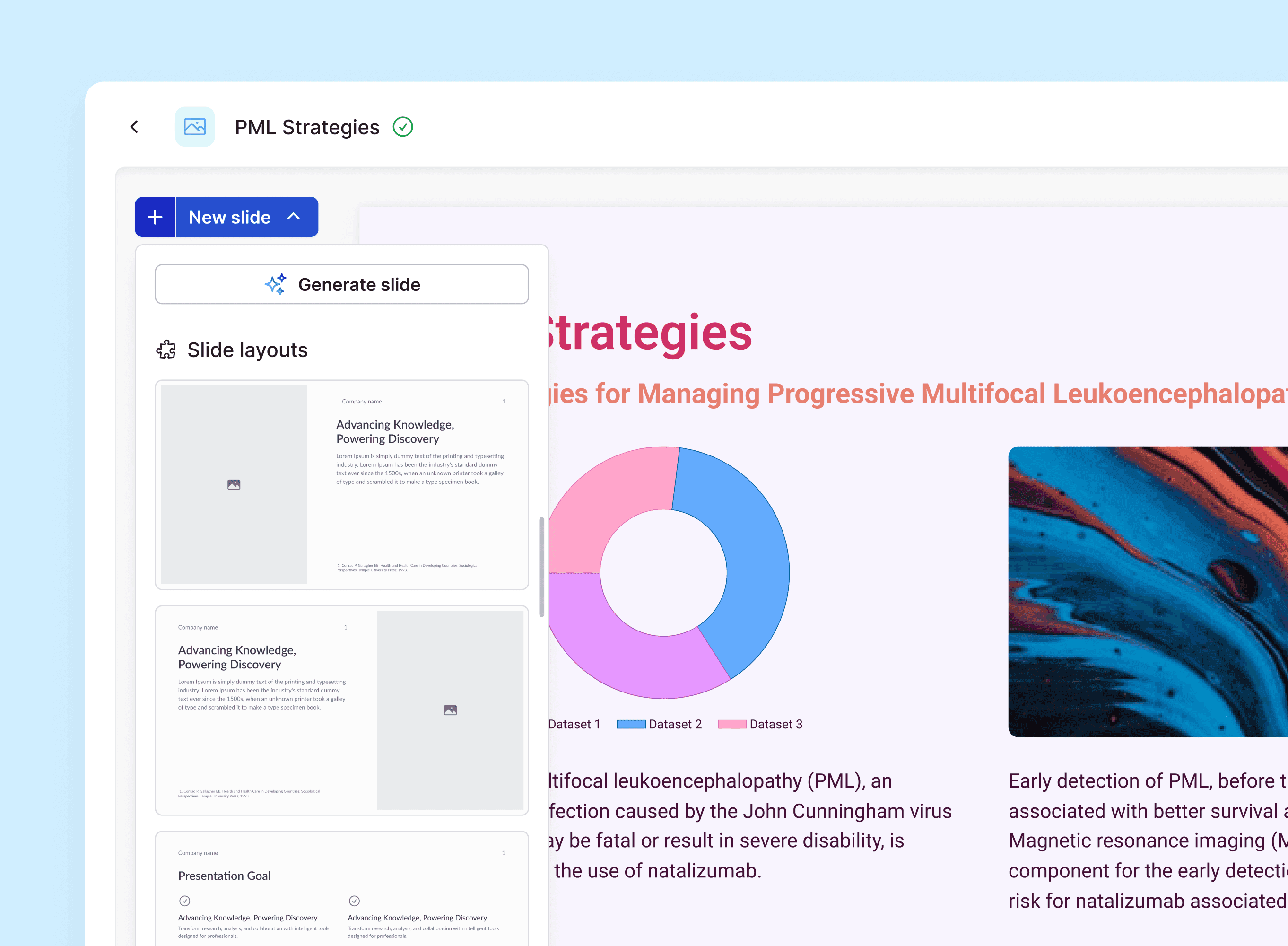Click image placeholder icon in second layout
1288x946 pixels.
tap(451, 710)
